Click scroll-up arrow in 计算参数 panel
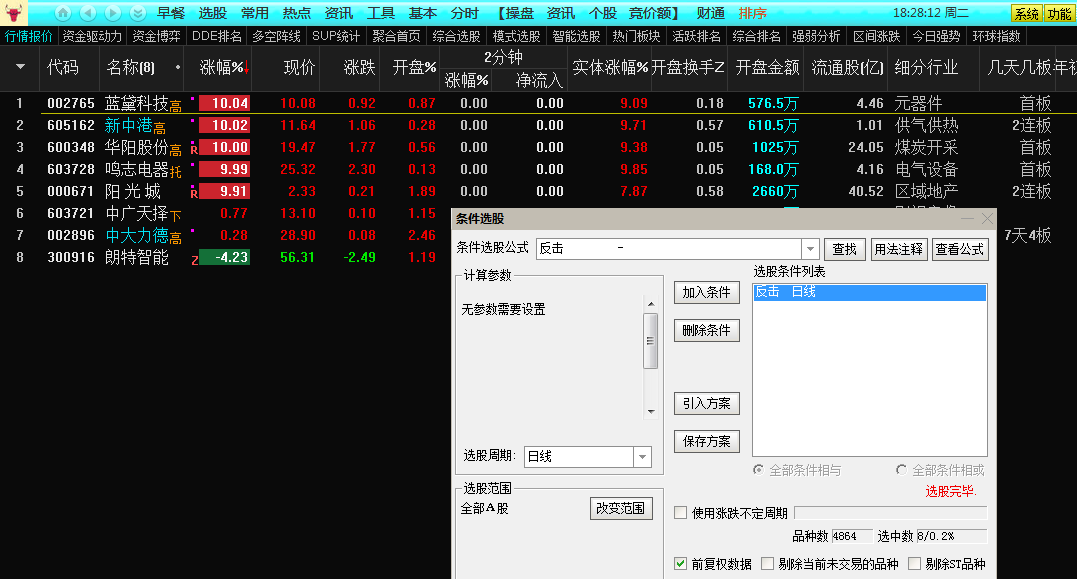This screenshot has width=1077, height=579. coord(650,304)
